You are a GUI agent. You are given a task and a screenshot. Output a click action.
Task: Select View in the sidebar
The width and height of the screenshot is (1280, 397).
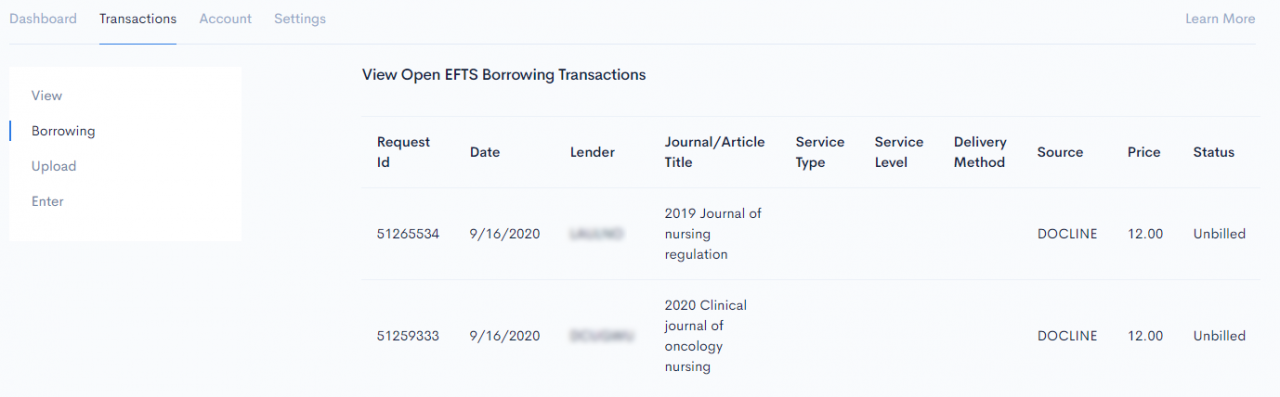pos(47,96)
